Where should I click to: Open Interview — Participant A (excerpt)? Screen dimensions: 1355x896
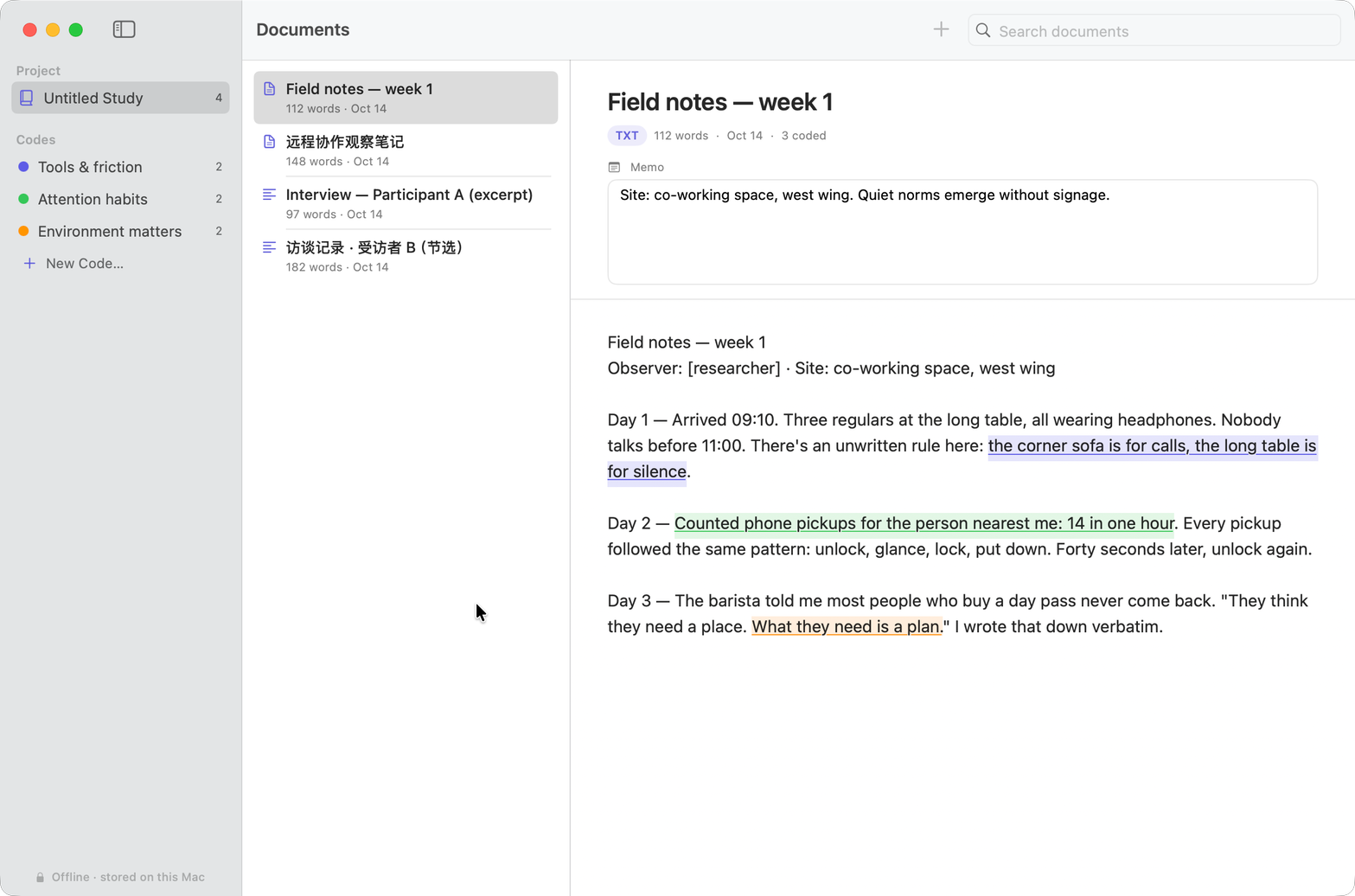pyautogui.click(x=406, y=203)
